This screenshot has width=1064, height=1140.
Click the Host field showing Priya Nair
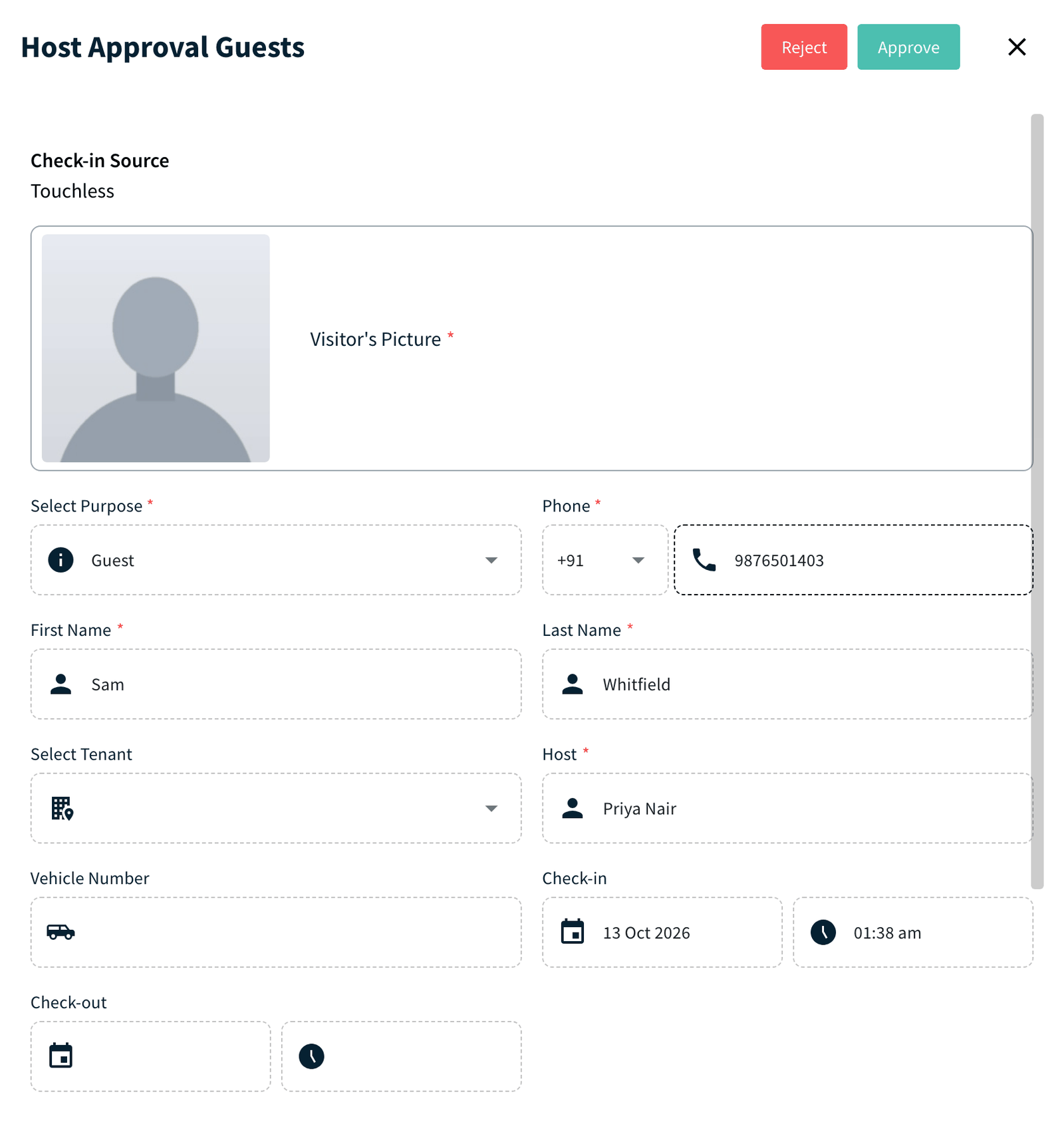[787, 809]
